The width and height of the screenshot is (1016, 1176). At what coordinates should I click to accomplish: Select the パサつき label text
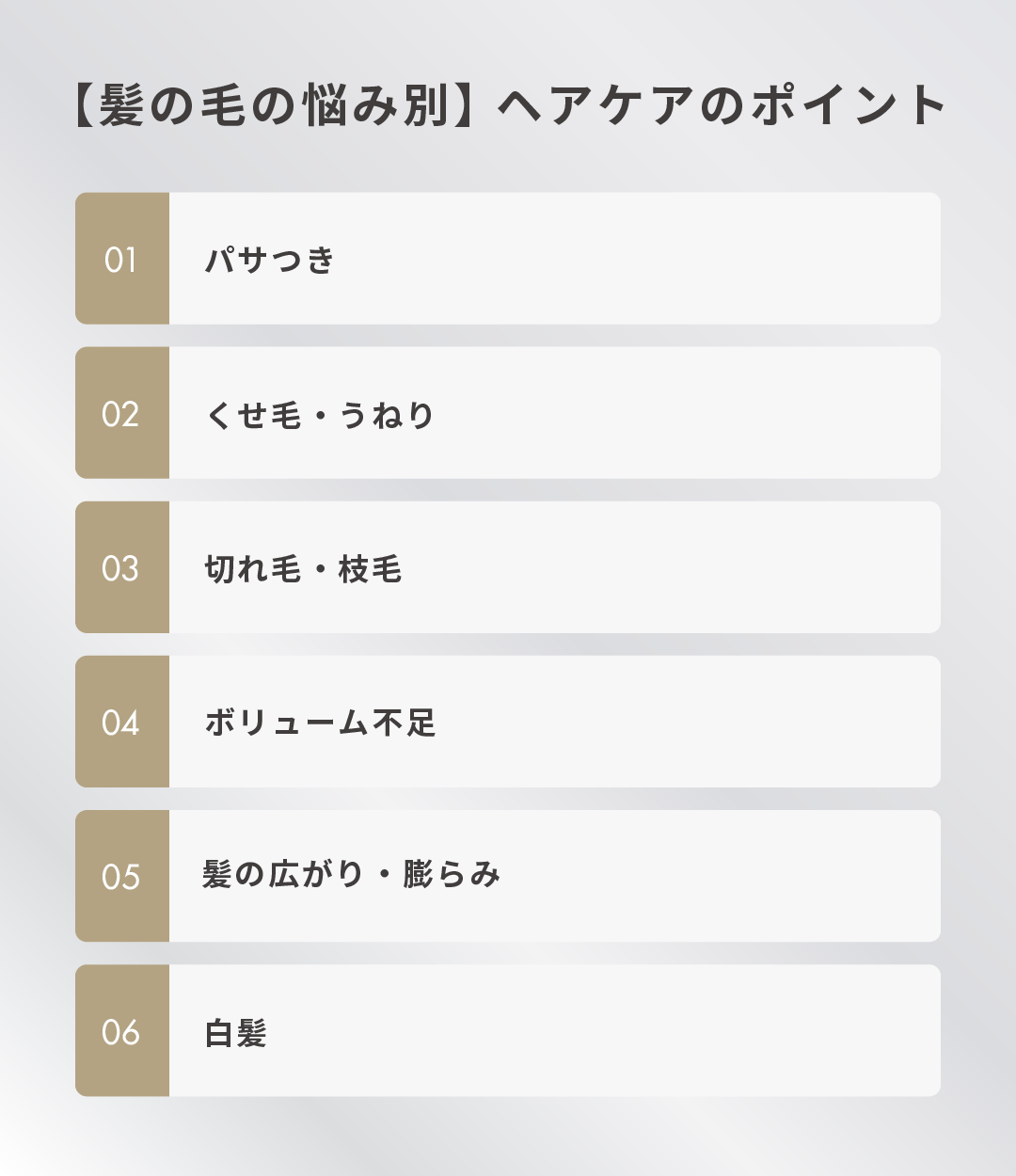coord(270,260)
